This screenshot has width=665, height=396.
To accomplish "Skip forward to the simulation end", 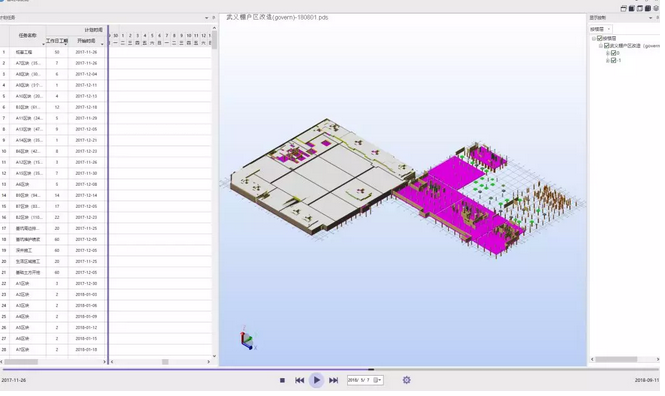I will (x=334, y=380).
